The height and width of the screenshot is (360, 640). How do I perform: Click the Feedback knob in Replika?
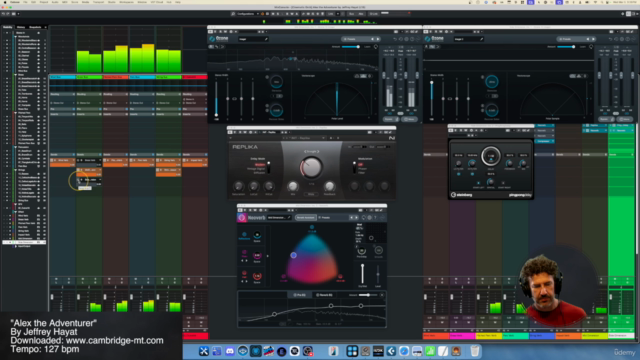(329, 187)
